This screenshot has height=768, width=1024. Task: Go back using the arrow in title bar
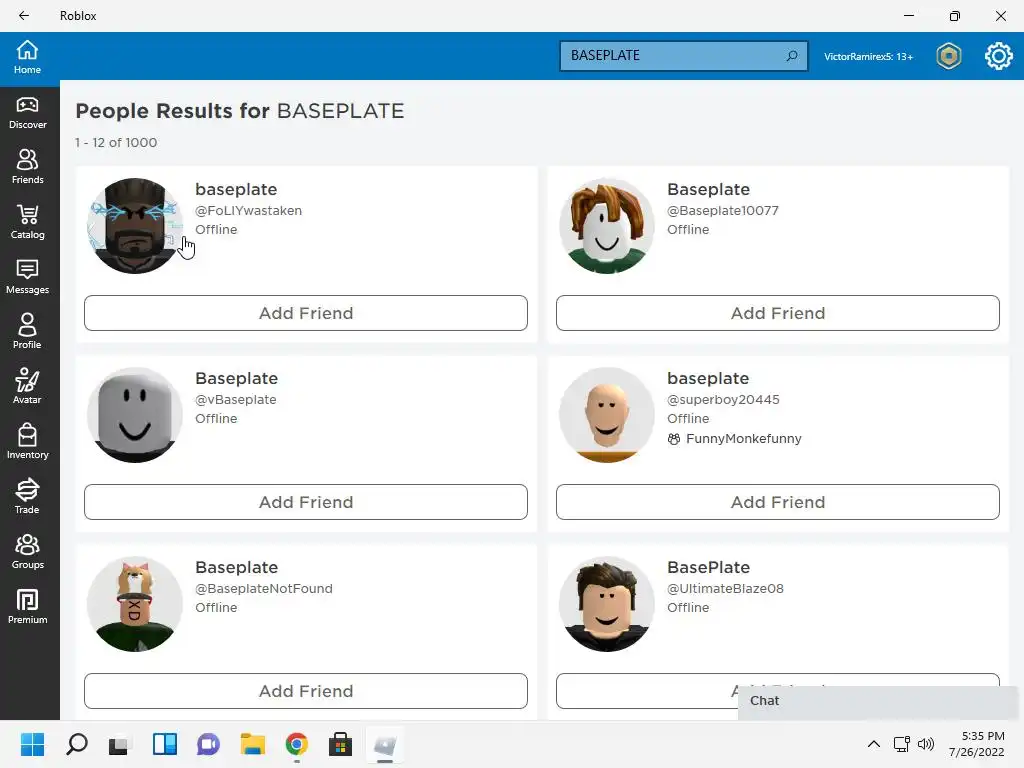click(24, 16)
